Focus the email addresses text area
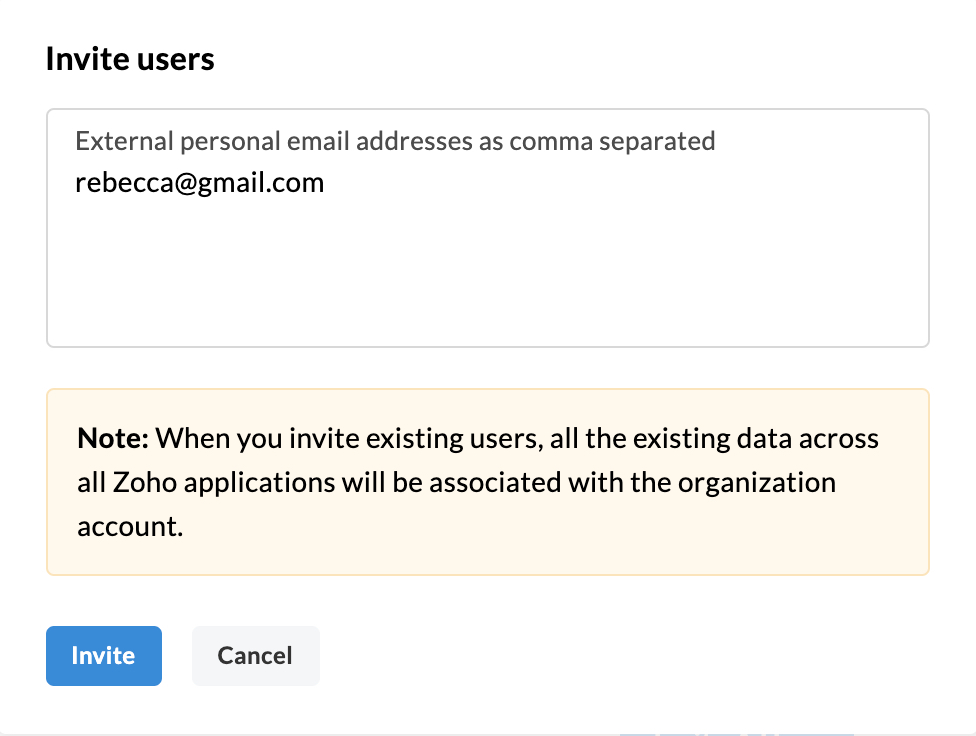The width and height of the screenshot is (976, 736). (x=487, y=228)
